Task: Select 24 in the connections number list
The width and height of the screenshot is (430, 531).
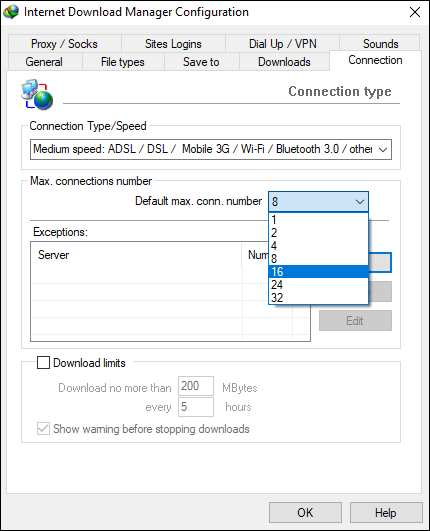Action: click(318, 284)
